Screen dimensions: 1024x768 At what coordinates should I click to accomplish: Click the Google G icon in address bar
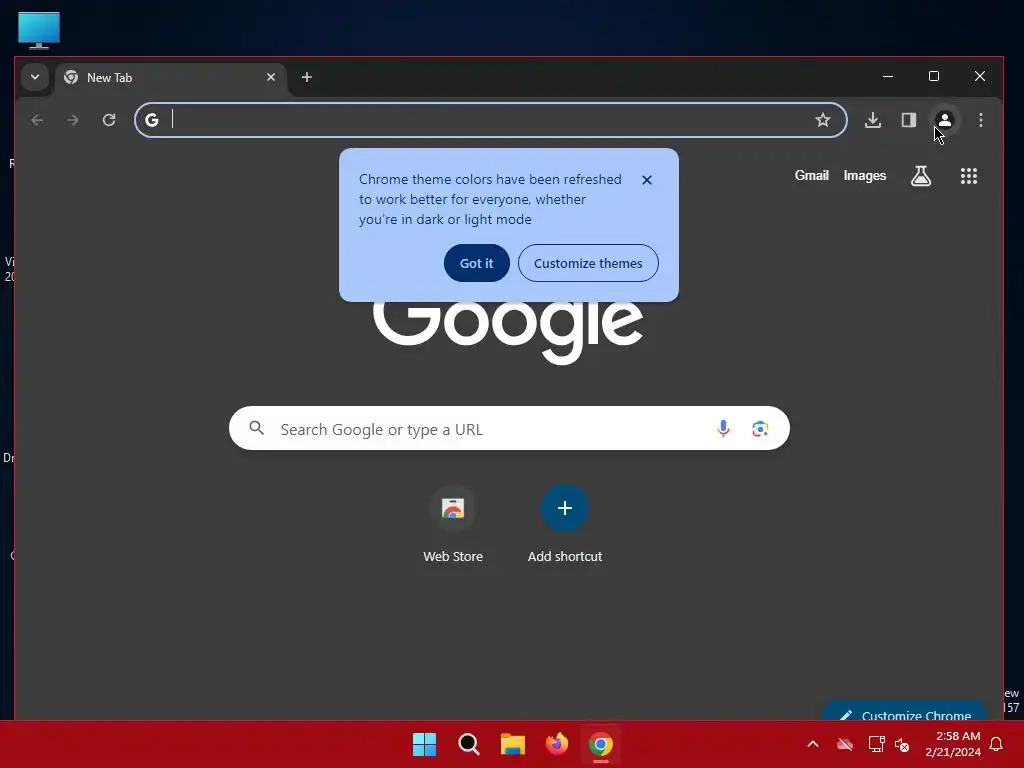pyautogui.click(x=152, y=120)
